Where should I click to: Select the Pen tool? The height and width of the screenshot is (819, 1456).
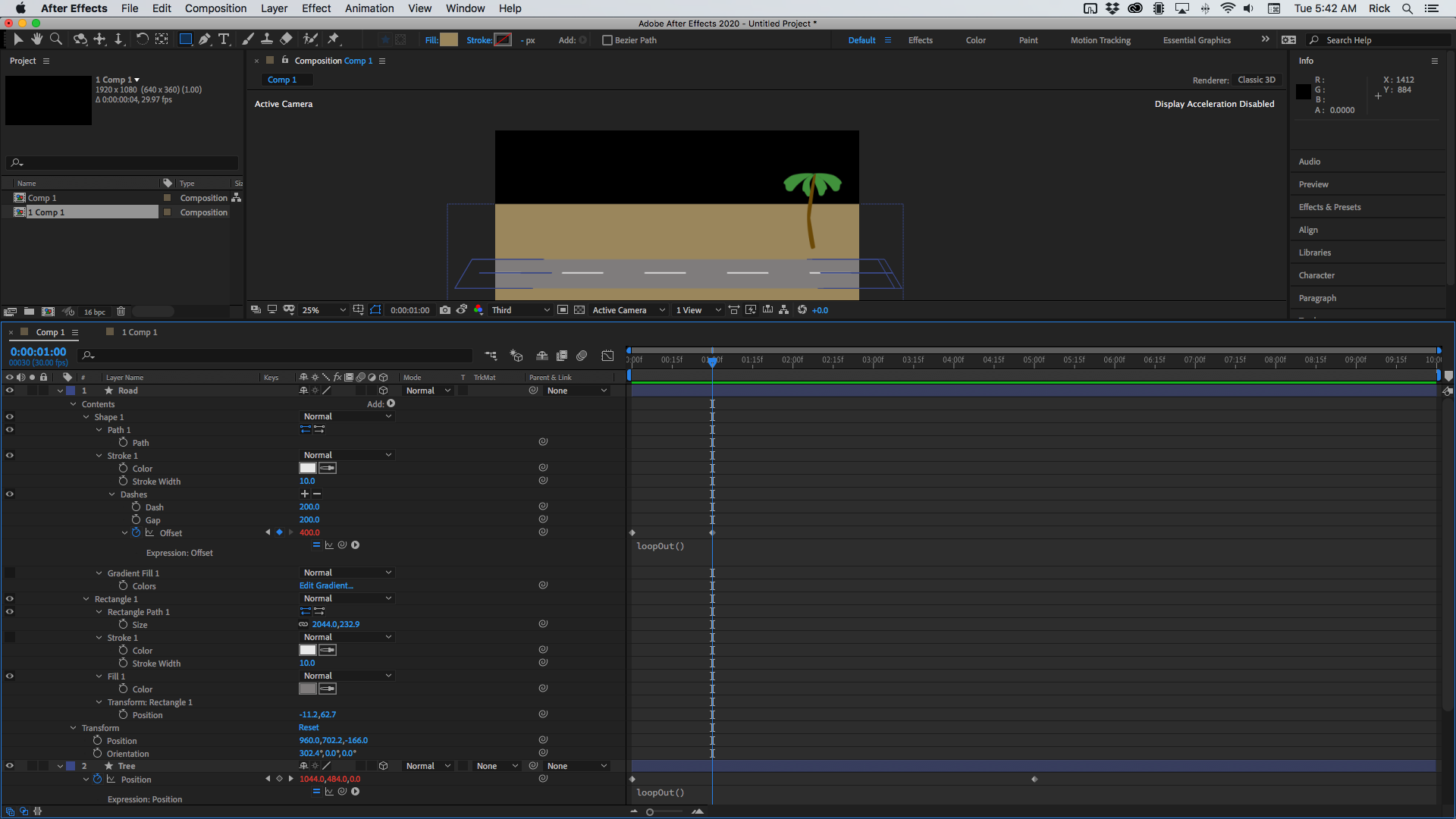click(x=205, y=39)
